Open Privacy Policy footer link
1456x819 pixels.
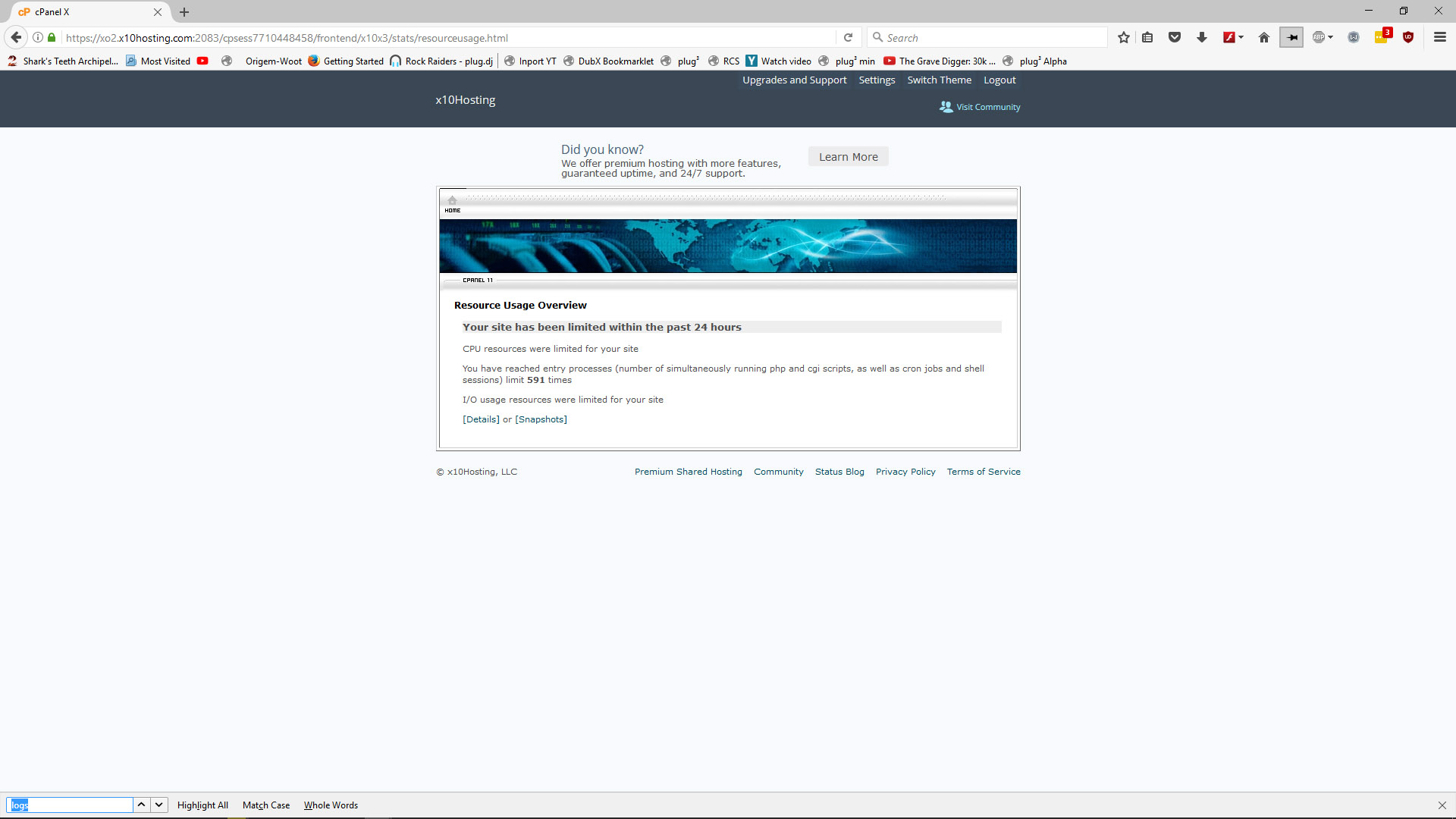point(905,472)
